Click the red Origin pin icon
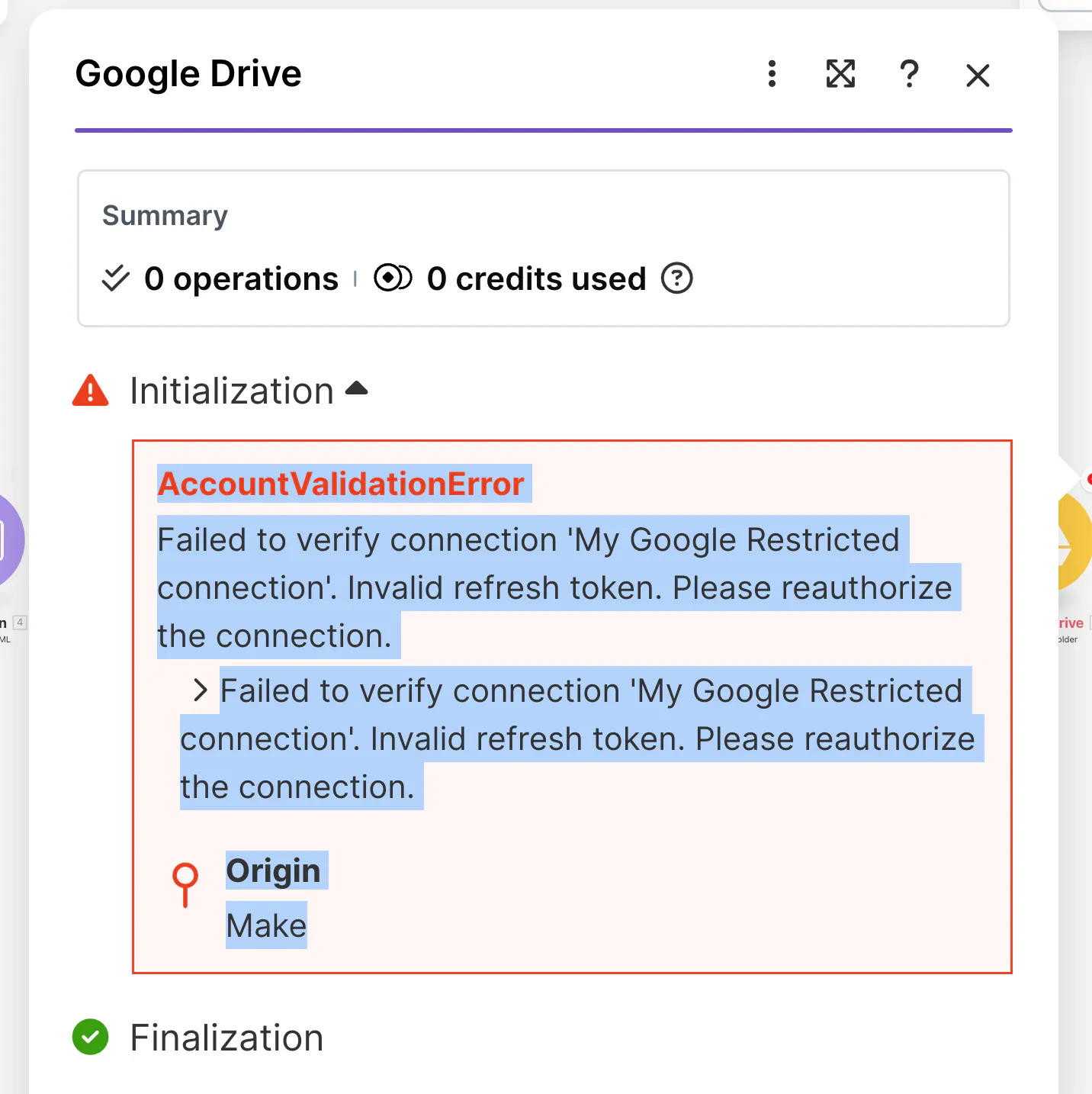The width and height of the screenshot is (1092, 1094). coord(185,883)
